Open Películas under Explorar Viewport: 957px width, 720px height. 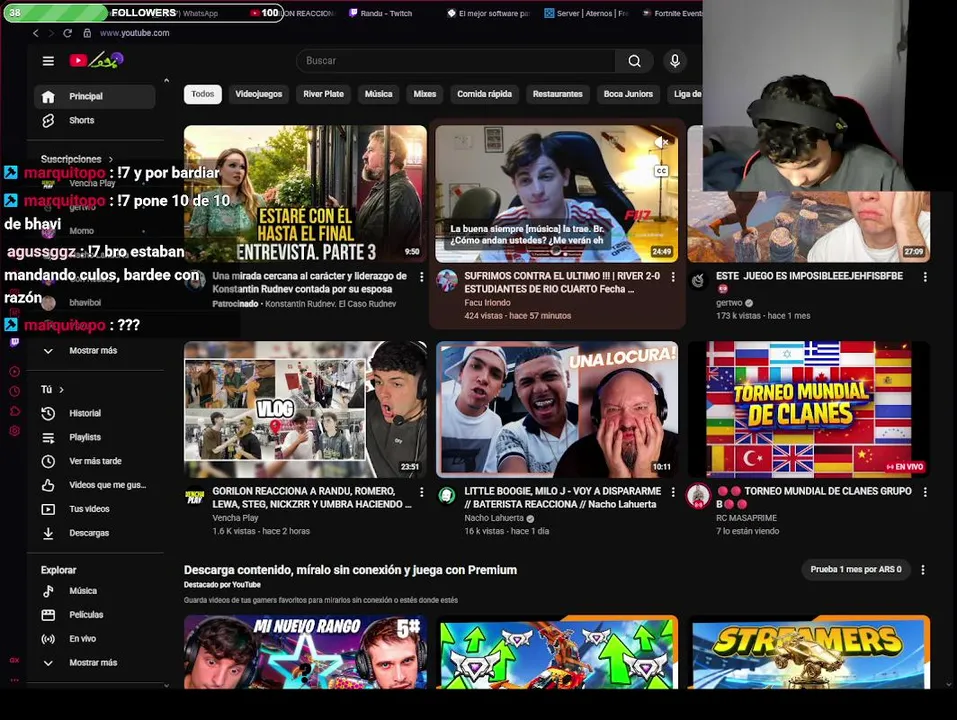pyautogui.click(x=95, y=614)
